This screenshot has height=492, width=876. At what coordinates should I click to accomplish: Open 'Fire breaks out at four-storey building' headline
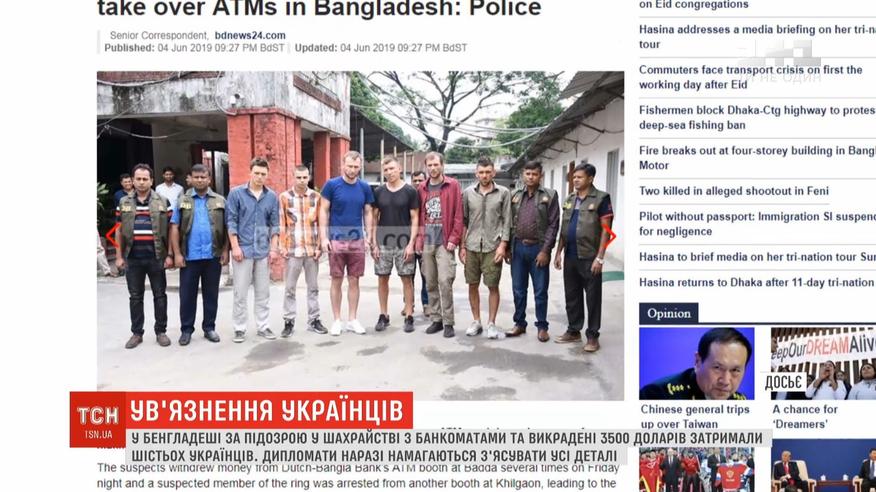(x=757, y=157)
